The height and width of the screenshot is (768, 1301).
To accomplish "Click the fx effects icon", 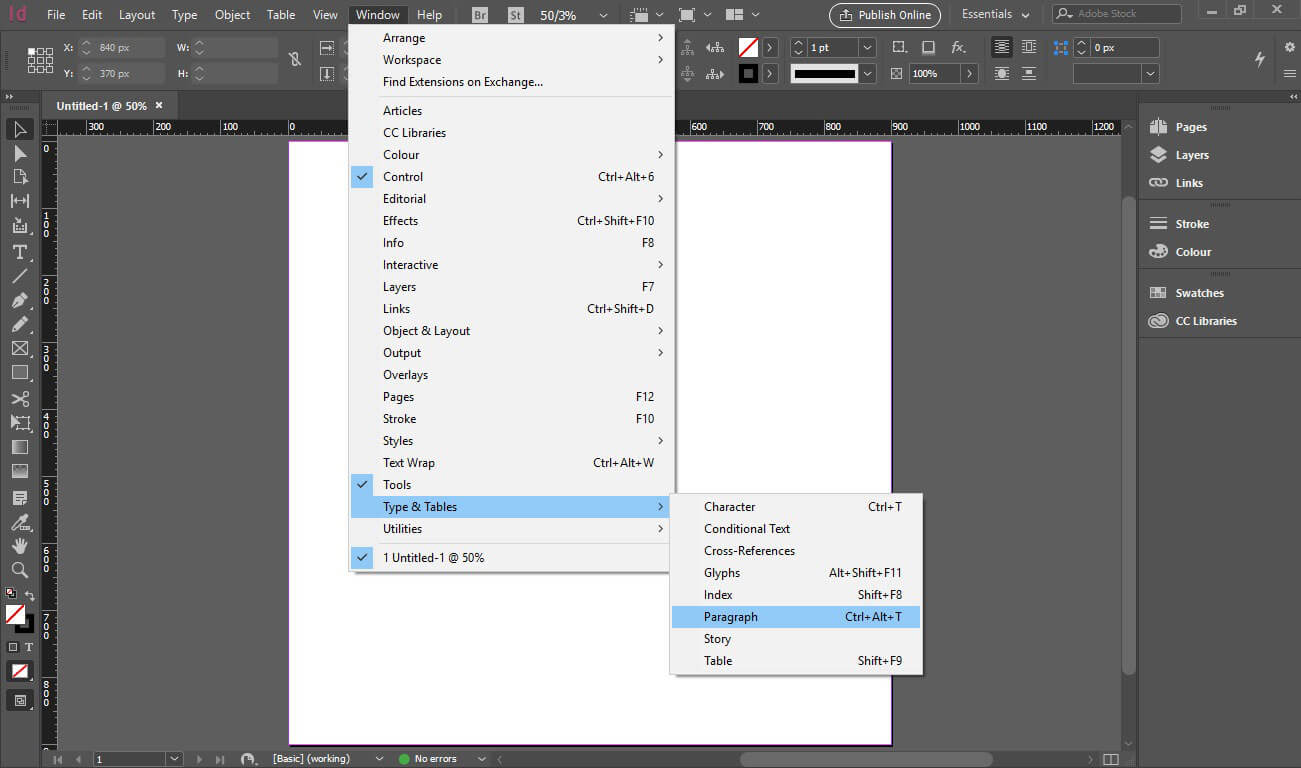I will click(x=958, y=47).
